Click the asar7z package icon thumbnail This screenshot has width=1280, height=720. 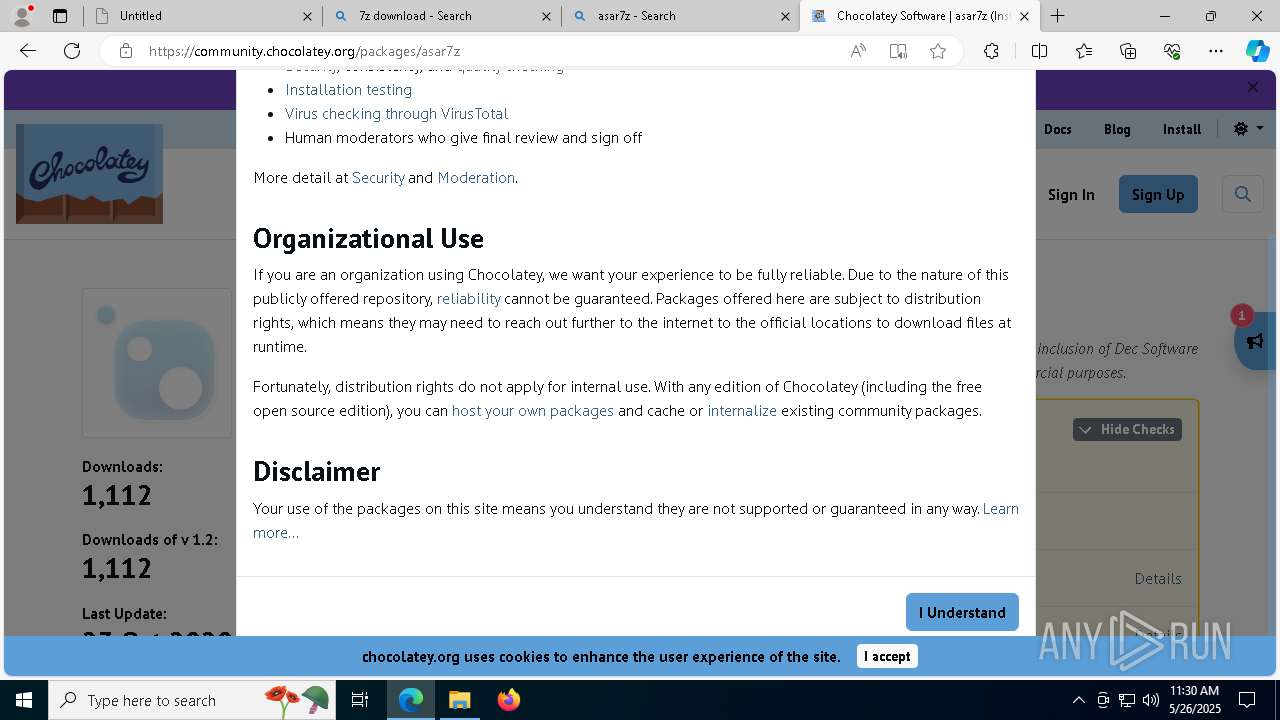tap(157, 363)
